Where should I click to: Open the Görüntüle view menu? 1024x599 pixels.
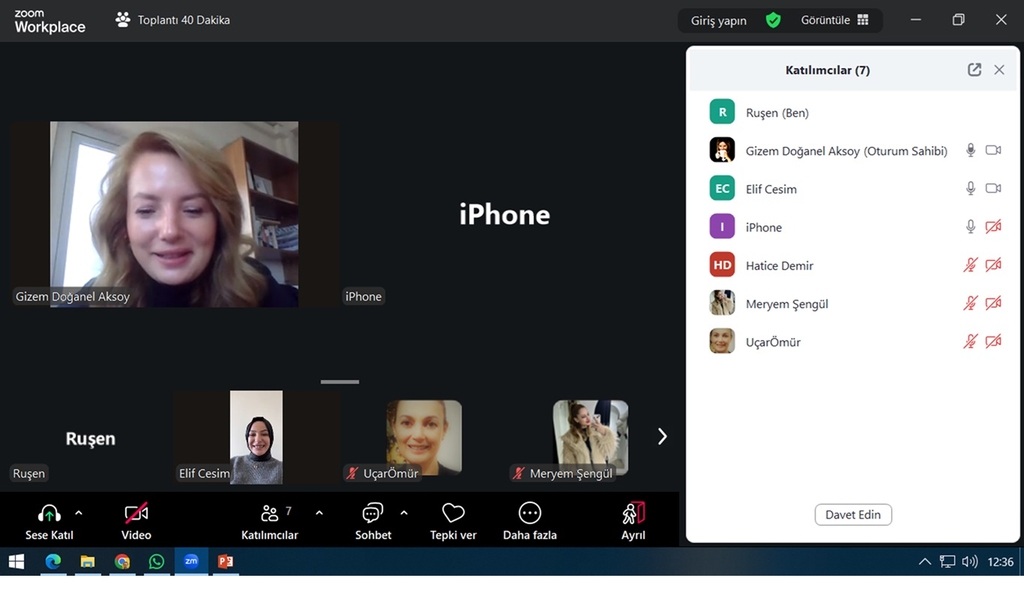[x=834, y=20]
